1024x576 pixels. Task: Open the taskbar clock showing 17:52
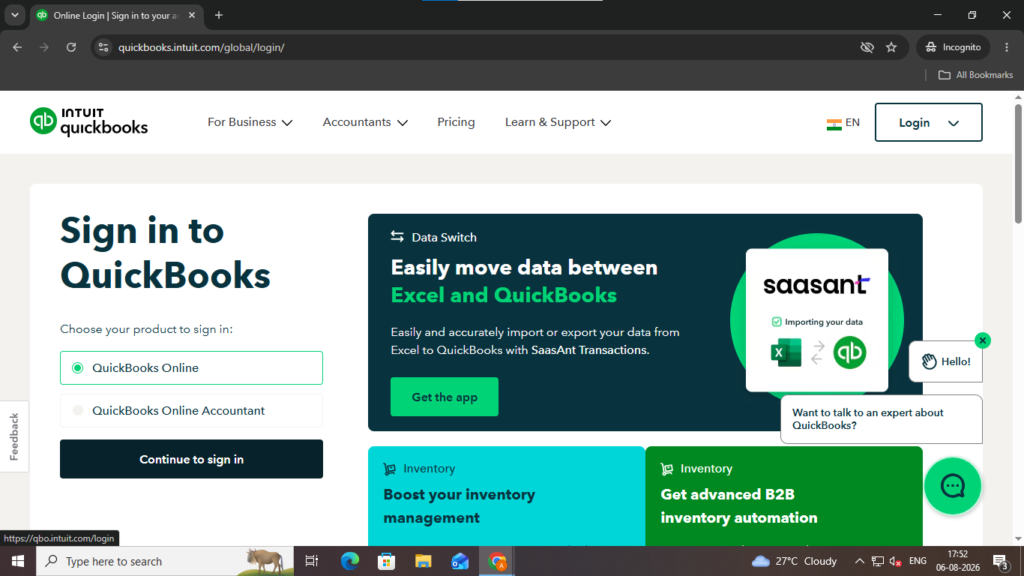[x=957, y=561]
